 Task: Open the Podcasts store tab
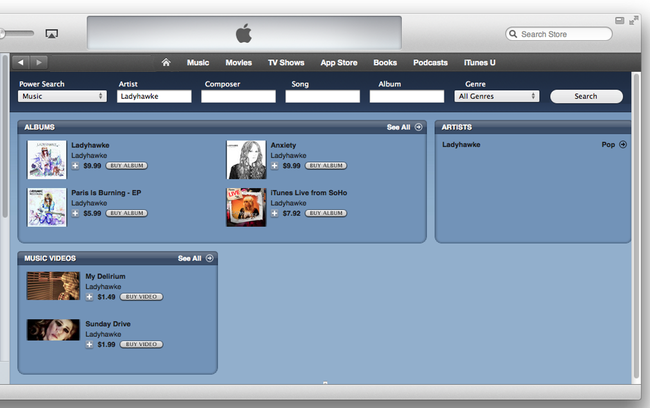[x=430, y=63]
